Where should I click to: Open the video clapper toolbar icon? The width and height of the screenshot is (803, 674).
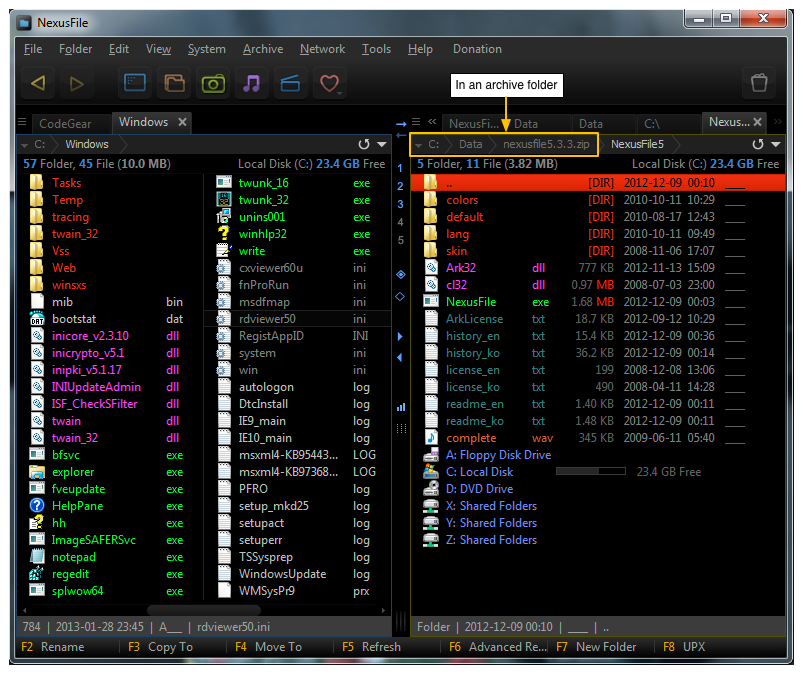[x=290, y=83]
